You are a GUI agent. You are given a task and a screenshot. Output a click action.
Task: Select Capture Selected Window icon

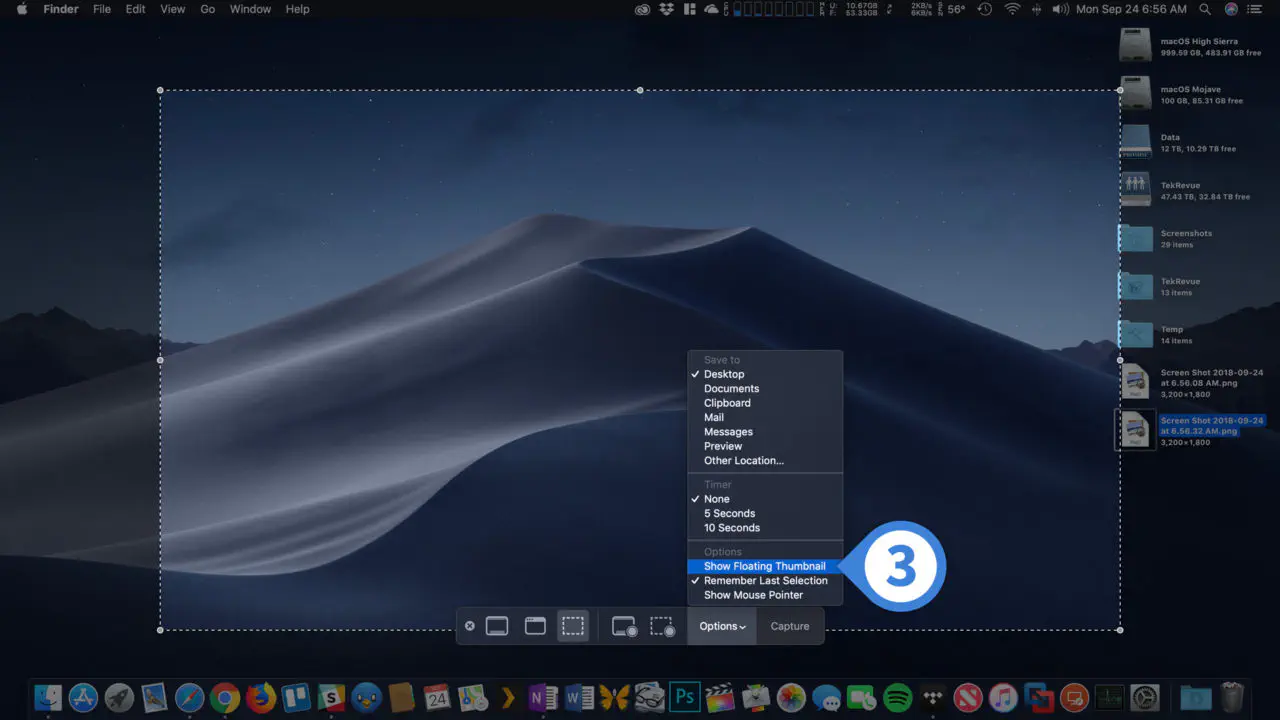pyautogui.click(x=535, y=626)
